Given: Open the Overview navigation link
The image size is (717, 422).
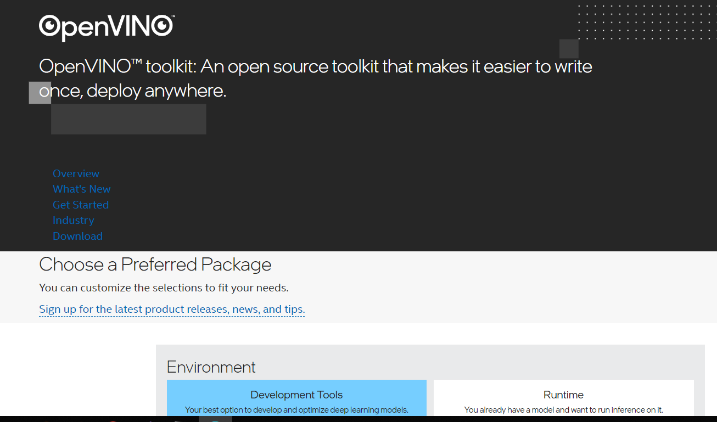Looking at the screenshot, I should [76, 174].
